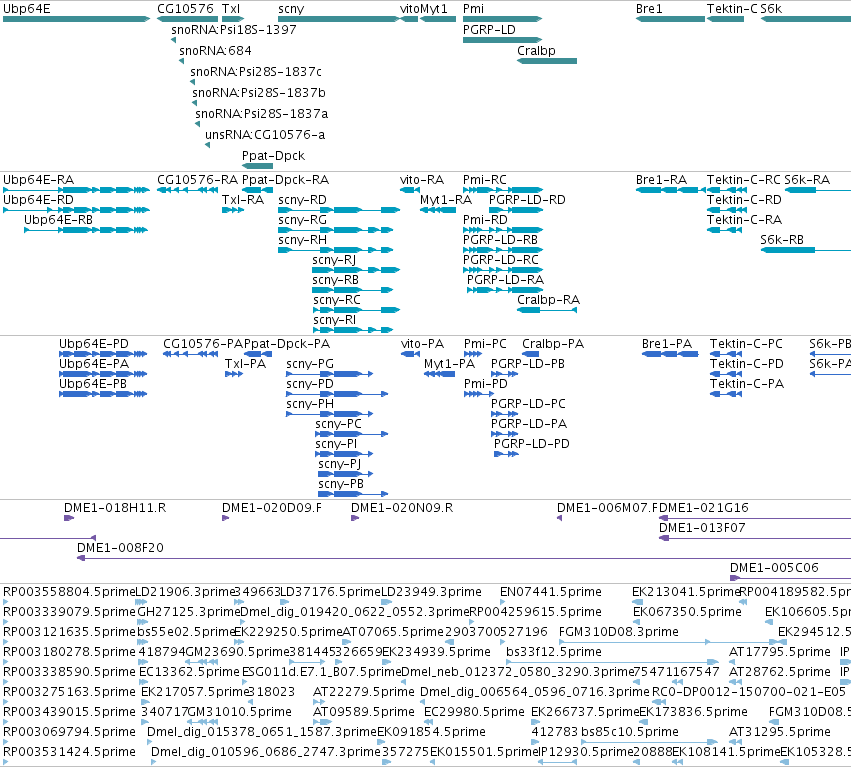Click the Pmi-RC transcript label
851x767 pixels.
point(485,180)
